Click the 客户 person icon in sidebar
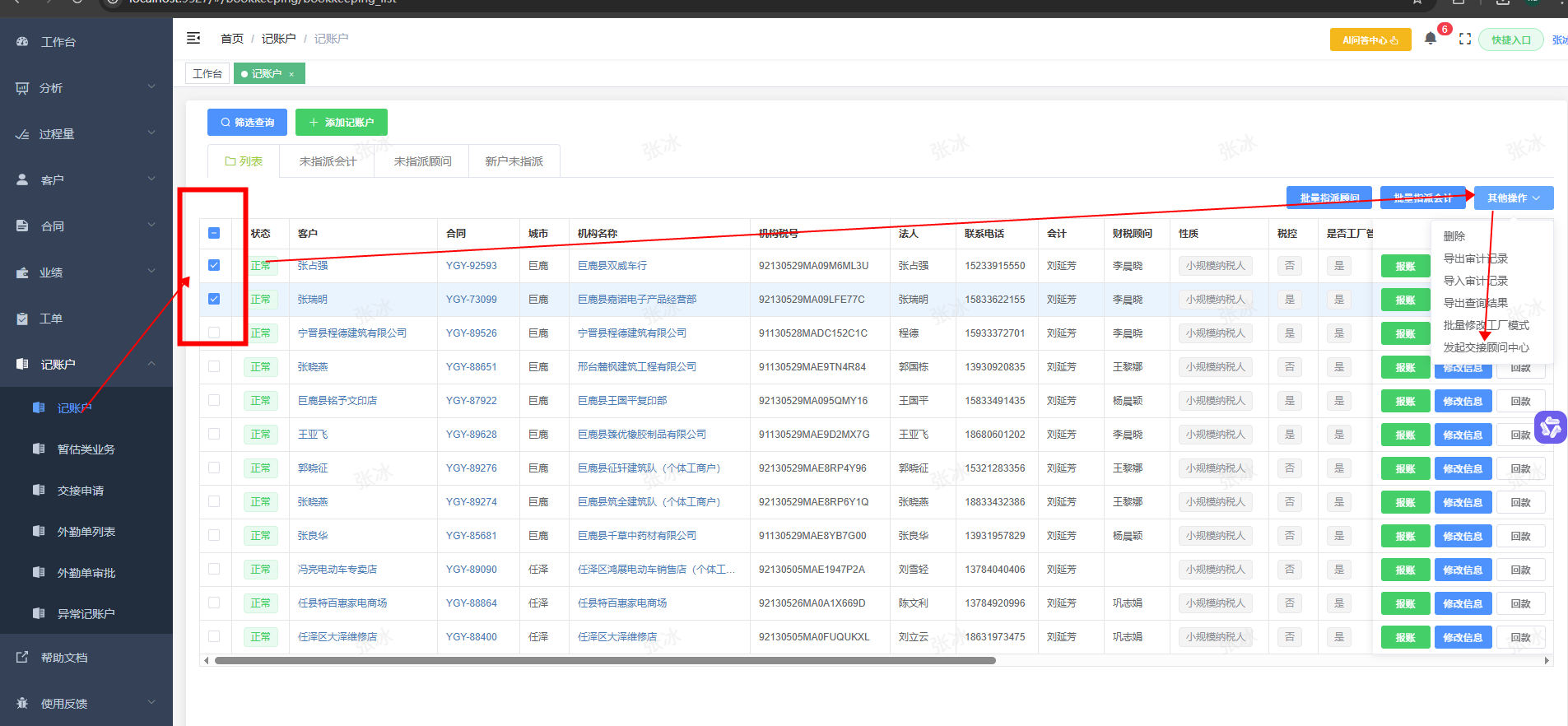 click(x=22, y=179)
